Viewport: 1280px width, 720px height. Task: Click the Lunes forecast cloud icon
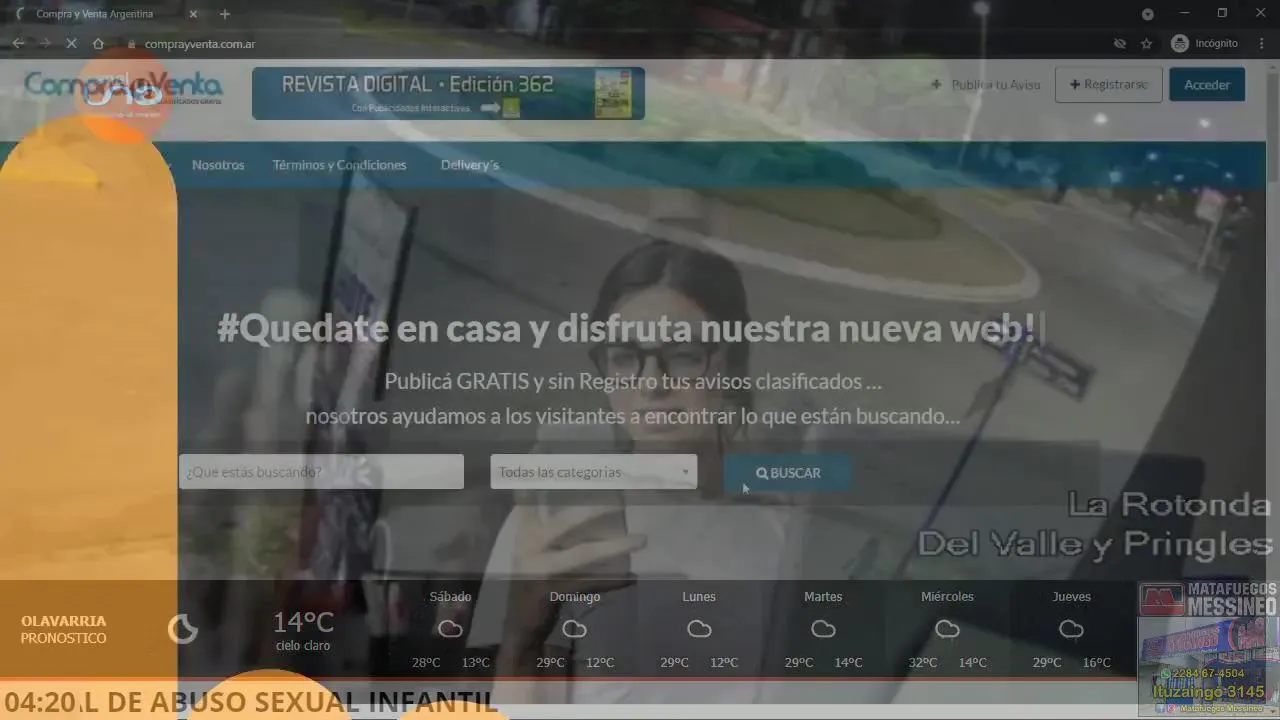click(x=699, y=629)
